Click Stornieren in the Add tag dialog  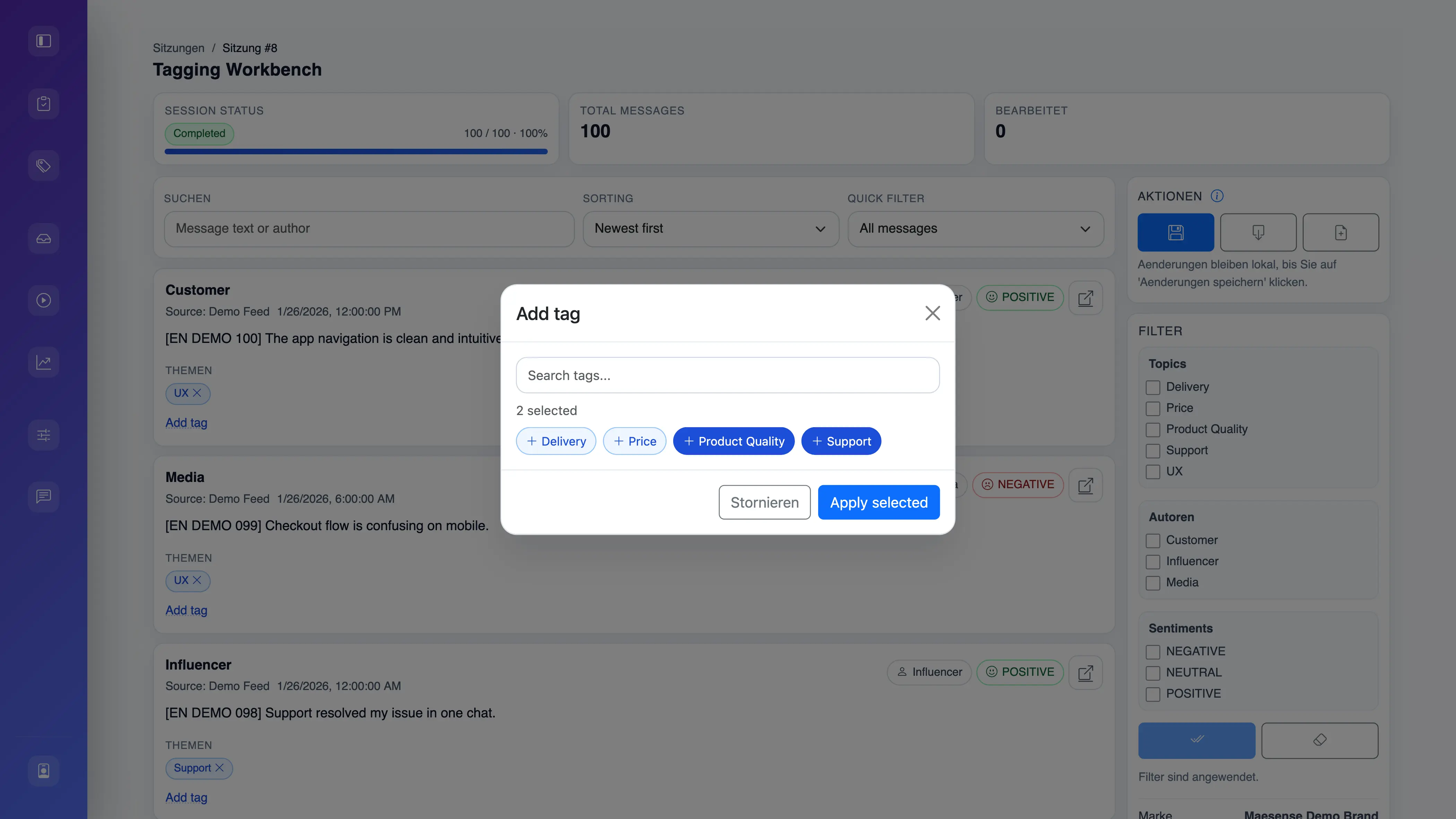point(764,502)
